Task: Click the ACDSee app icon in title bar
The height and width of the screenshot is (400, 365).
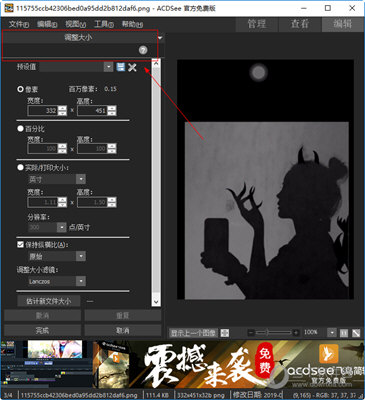Action: pyautogui.click(x=9, y=8)
